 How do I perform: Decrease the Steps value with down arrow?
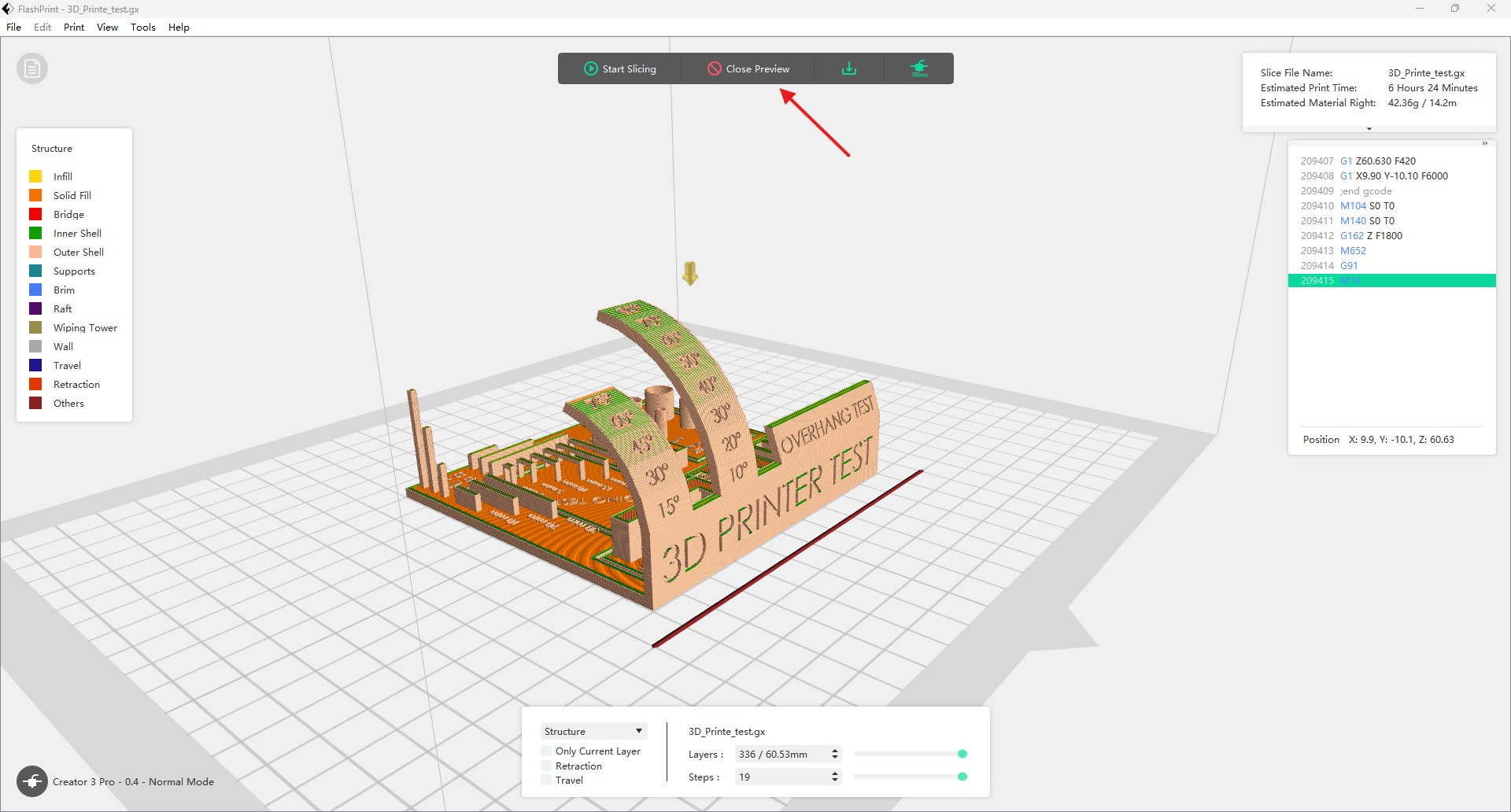click(835, 781)
